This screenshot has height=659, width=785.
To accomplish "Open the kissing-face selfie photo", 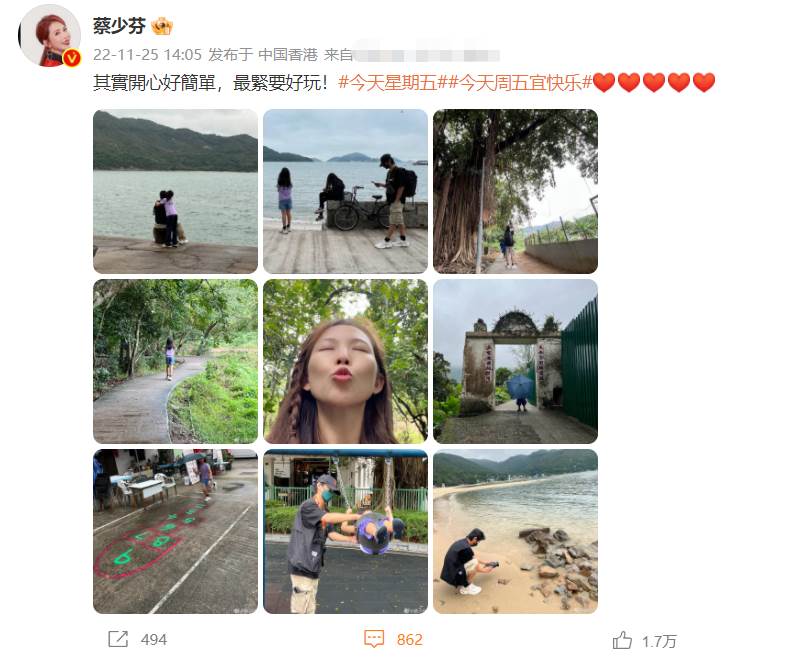I will [x=345, y=361].
